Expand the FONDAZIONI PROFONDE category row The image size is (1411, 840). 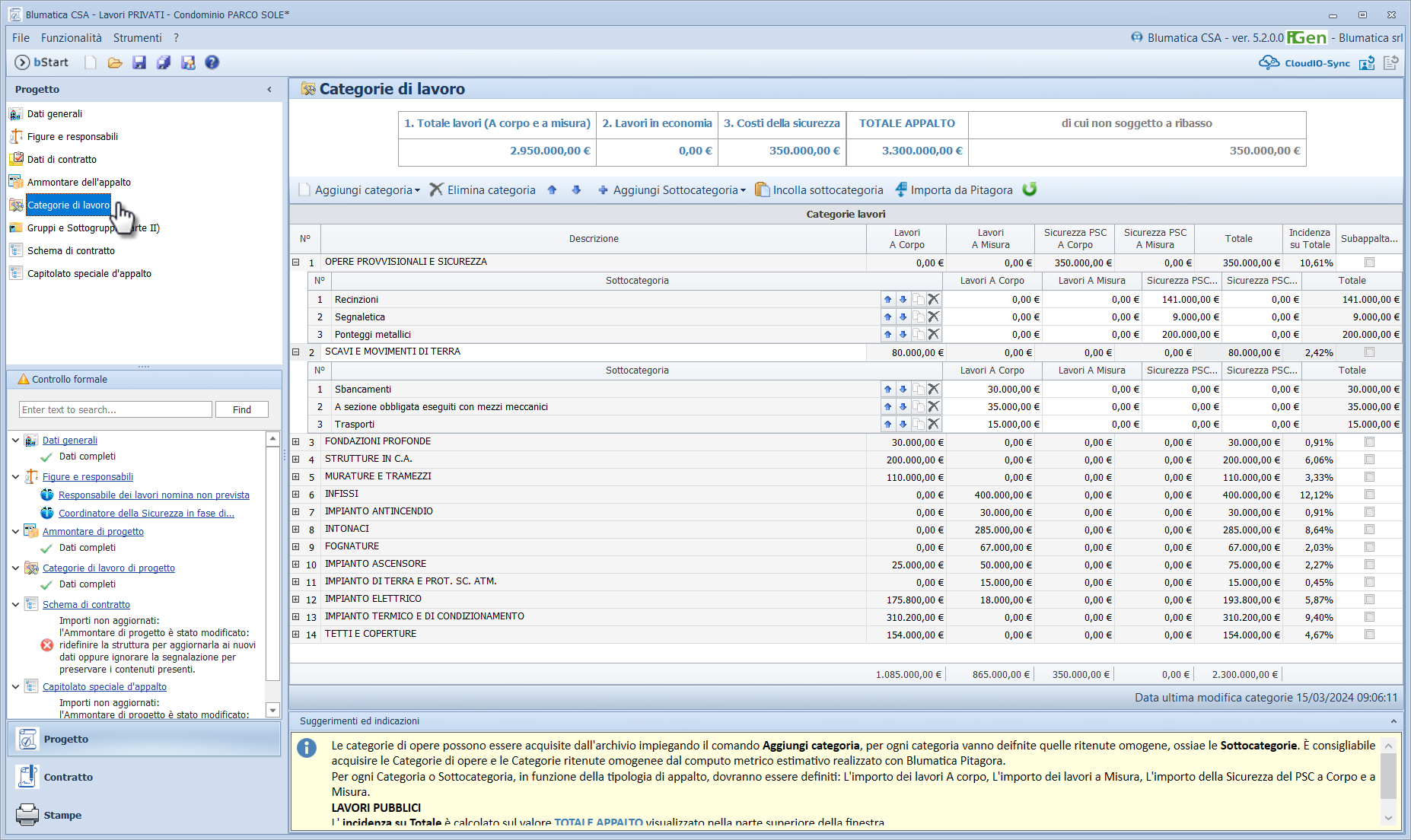point(296,442)
